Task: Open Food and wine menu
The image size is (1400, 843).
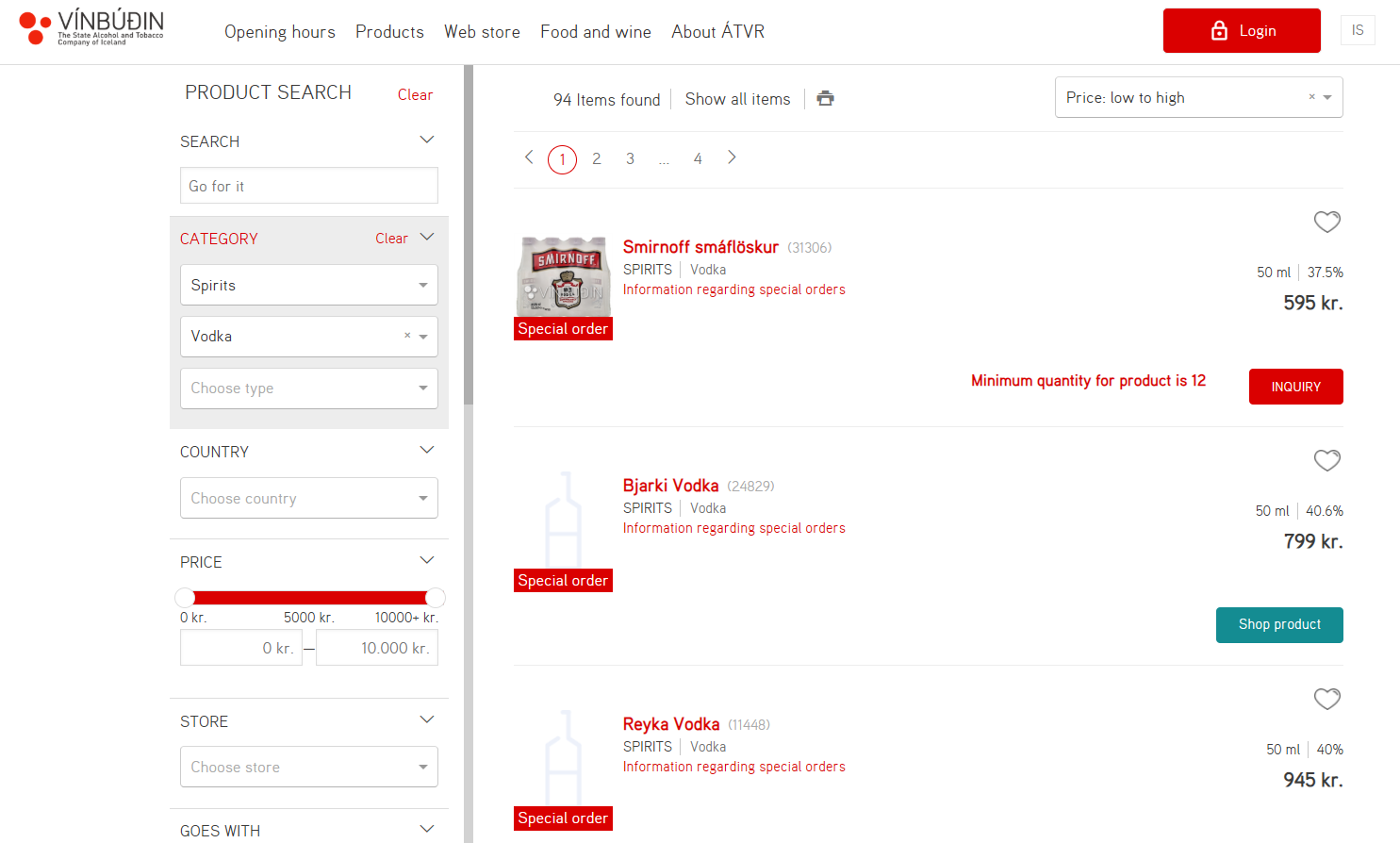Action: (x=595, y=32)
